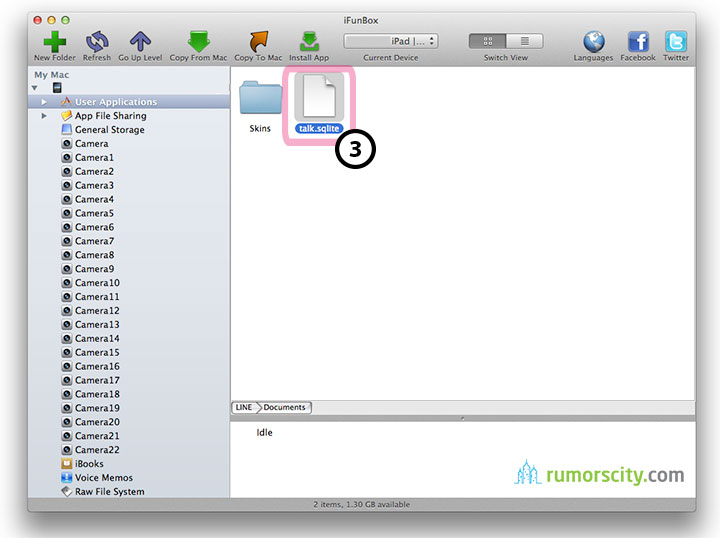This screenshot has height=538, width=720.
Task: Open the Current Device iPad dropdown
Action: pyautogui.click(x=391, y=41)
